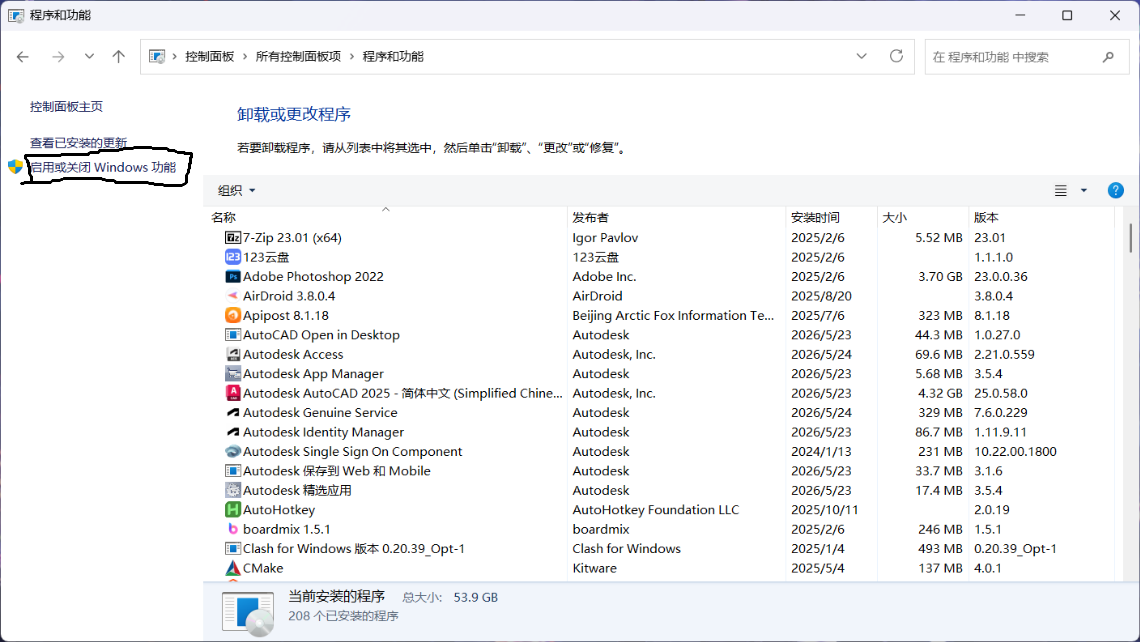
Task: Open 启用或关闭 Windows 功能 link
Action: [103, 167]
